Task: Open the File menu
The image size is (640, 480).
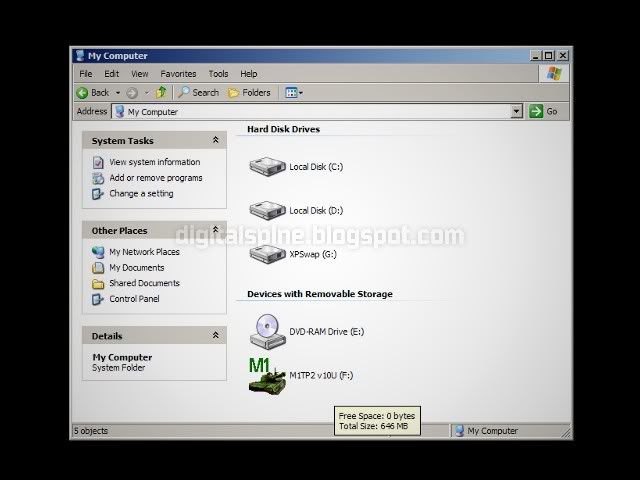Action: 86,74
